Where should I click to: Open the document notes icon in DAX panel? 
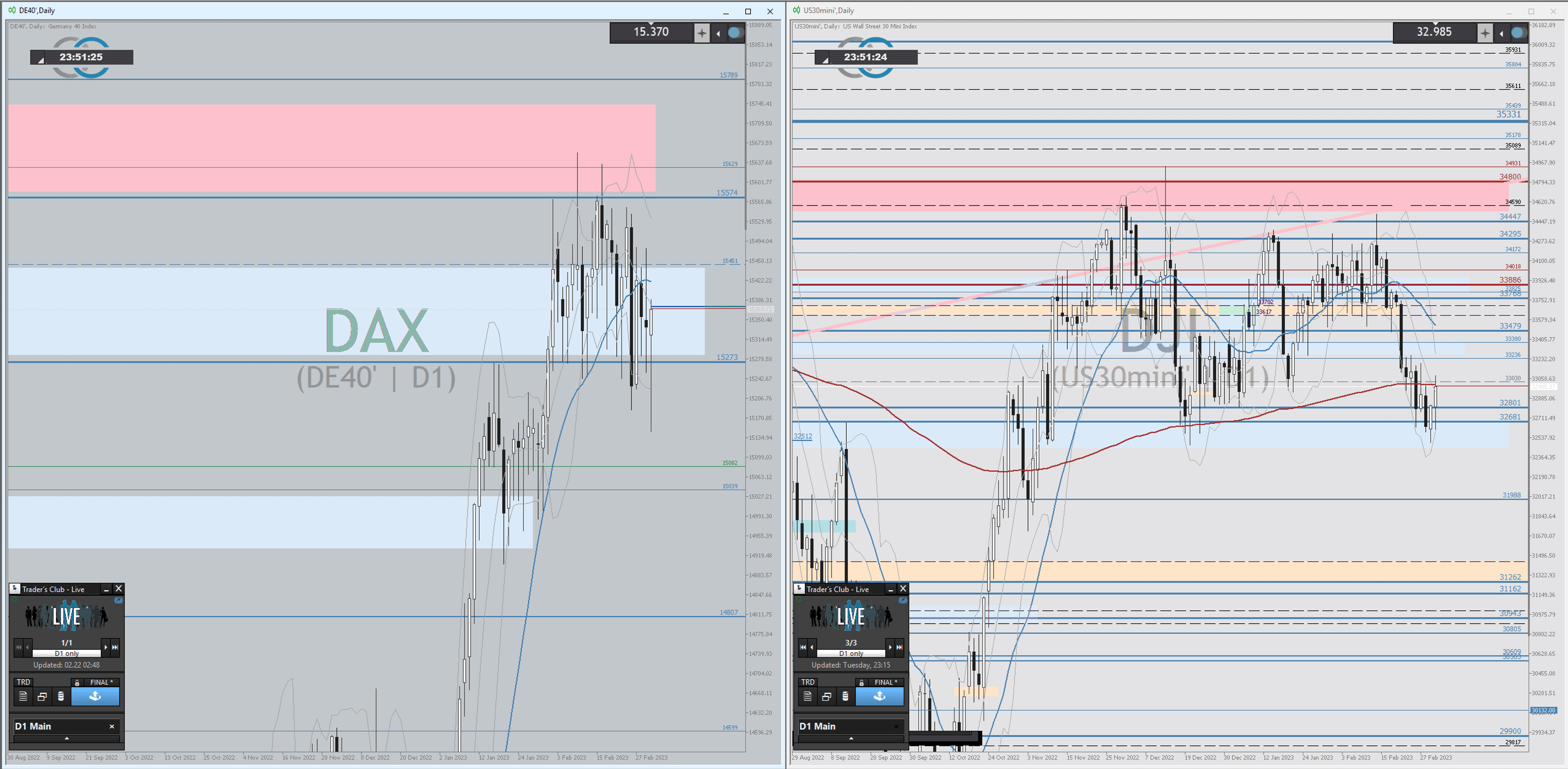coord(23,697)
